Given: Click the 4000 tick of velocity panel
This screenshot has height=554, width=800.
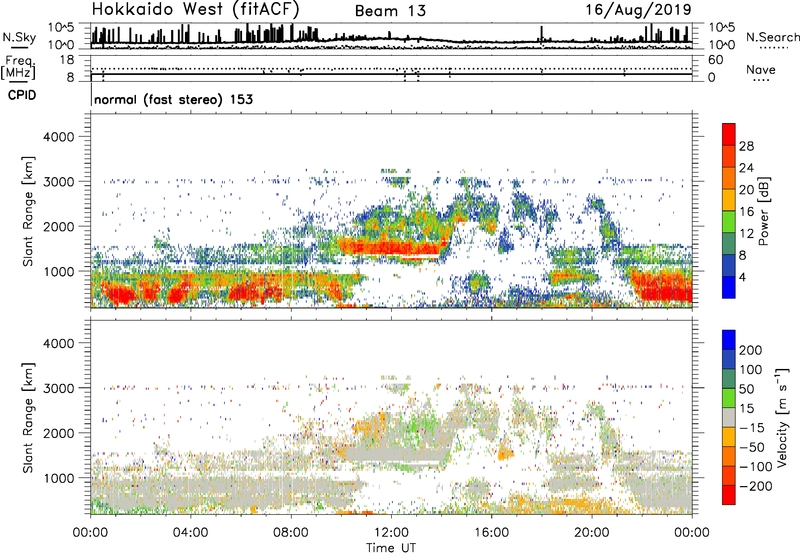Looking at the screenshot, I should point(58,343).
